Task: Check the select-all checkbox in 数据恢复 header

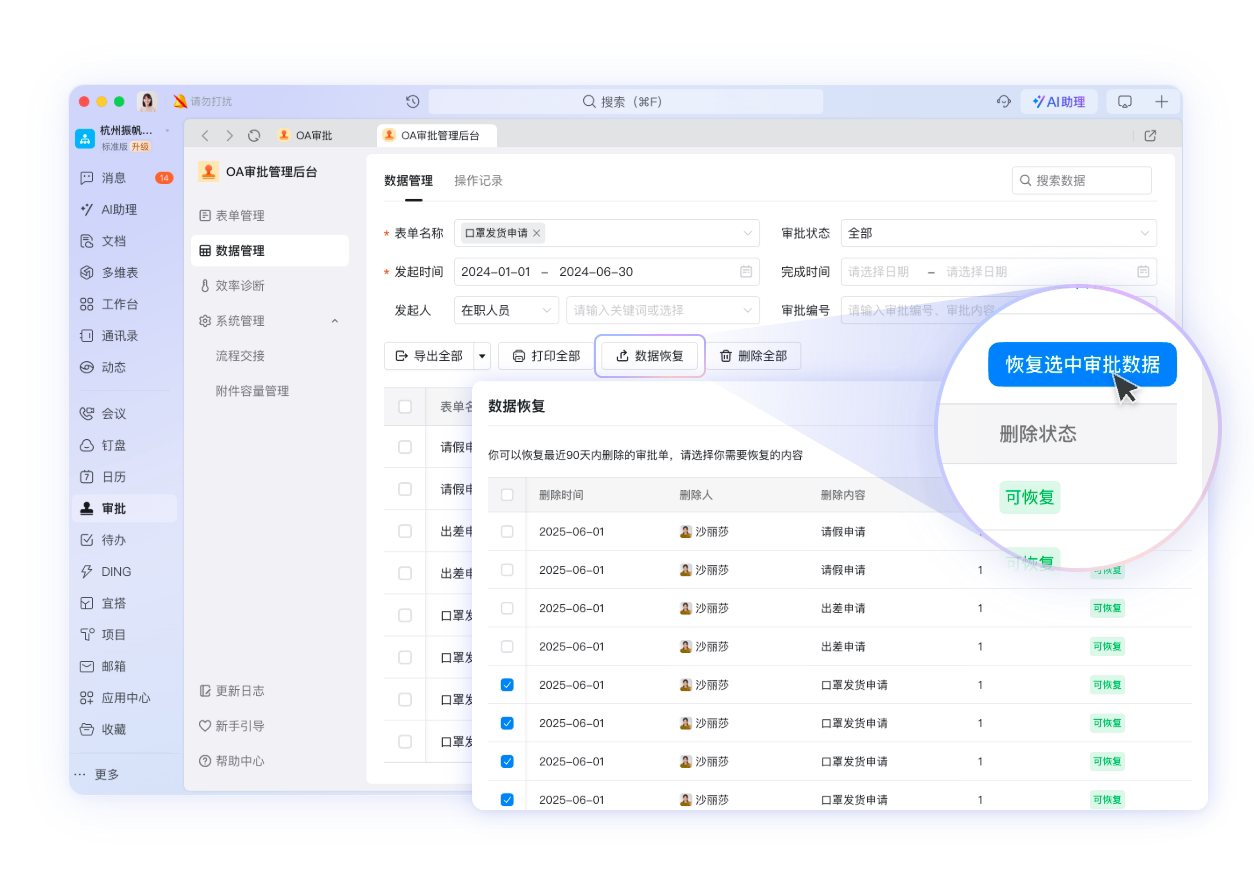Action: point(507,495)
